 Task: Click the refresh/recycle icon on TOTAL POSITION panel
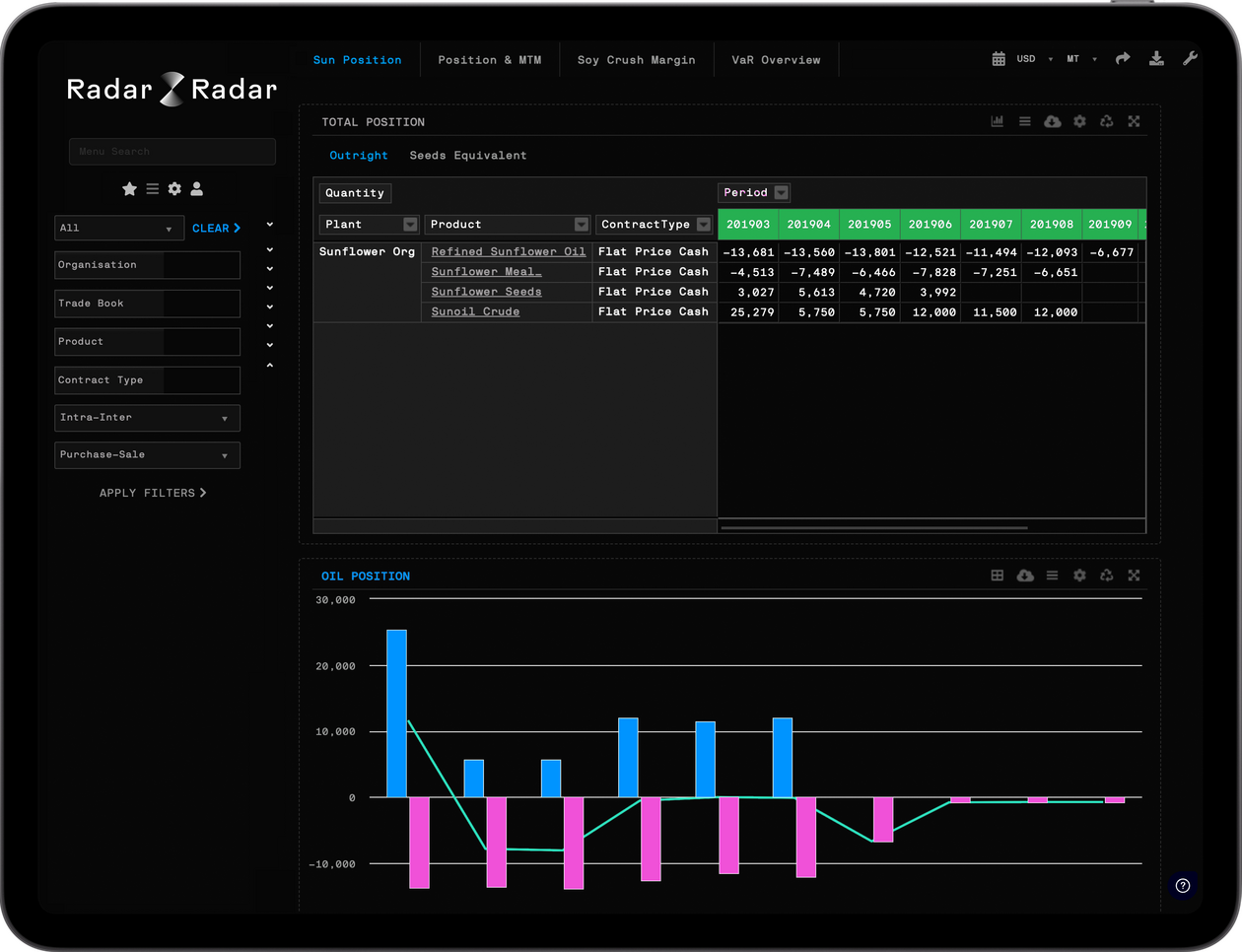[x=1106, y=120]
